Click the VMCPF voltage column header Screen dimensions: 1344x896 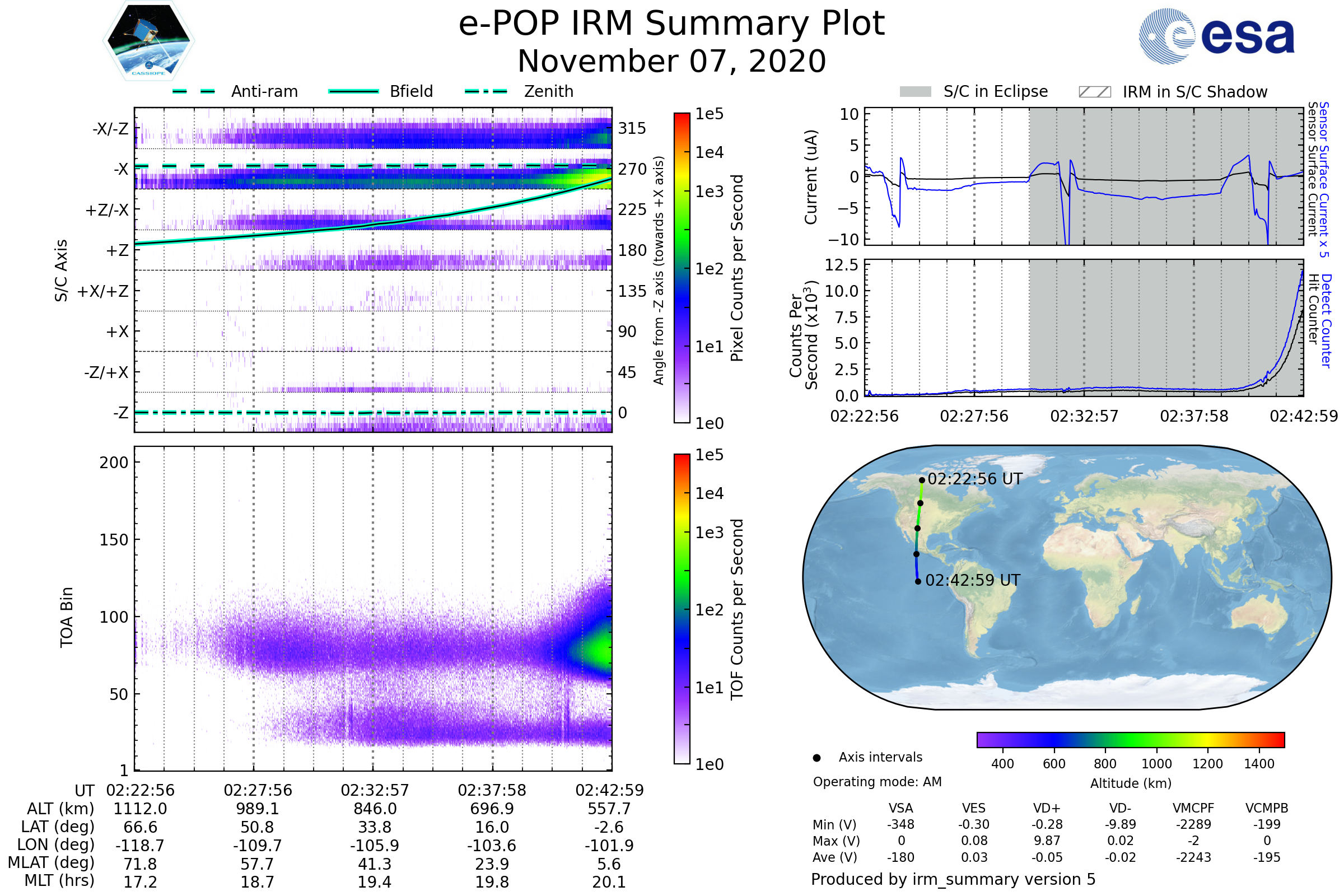[1193, 809]
